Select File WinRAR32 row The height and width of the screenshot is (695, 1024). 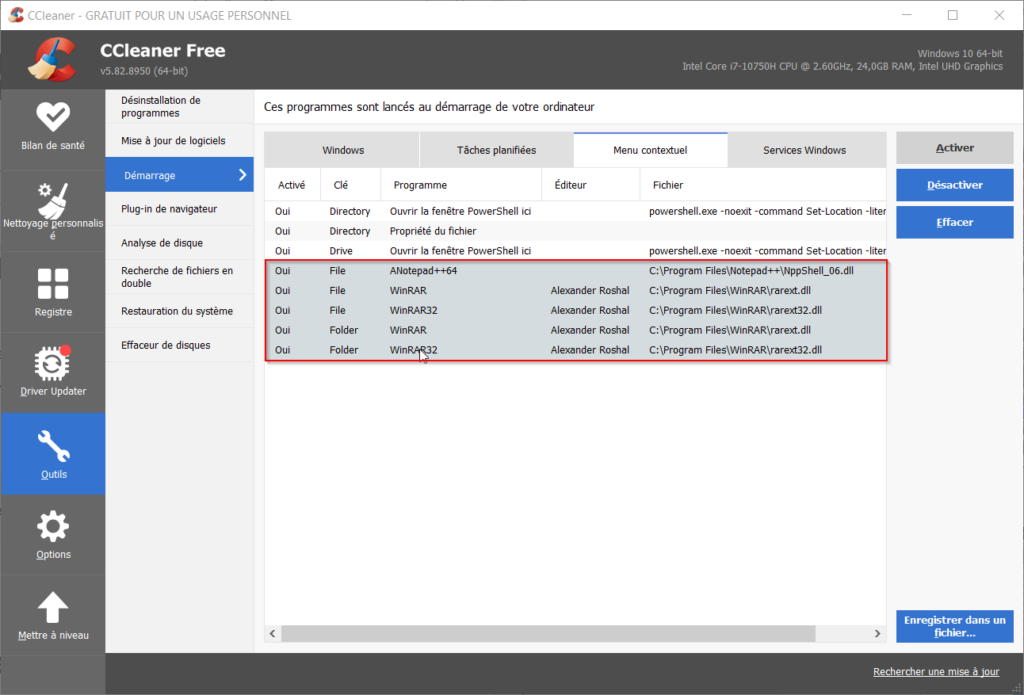[575, 310]
